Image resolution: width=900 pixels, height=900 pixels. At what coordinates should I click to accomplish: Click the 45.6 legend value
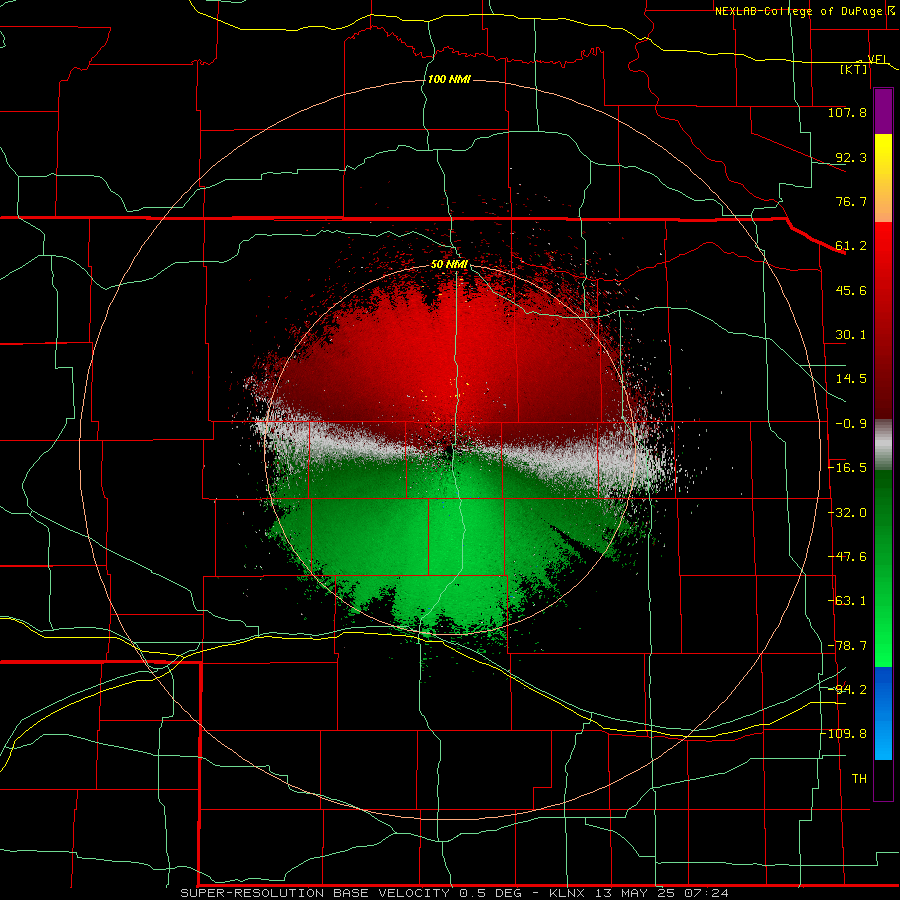pyautogui.click(x=851, y=290)
